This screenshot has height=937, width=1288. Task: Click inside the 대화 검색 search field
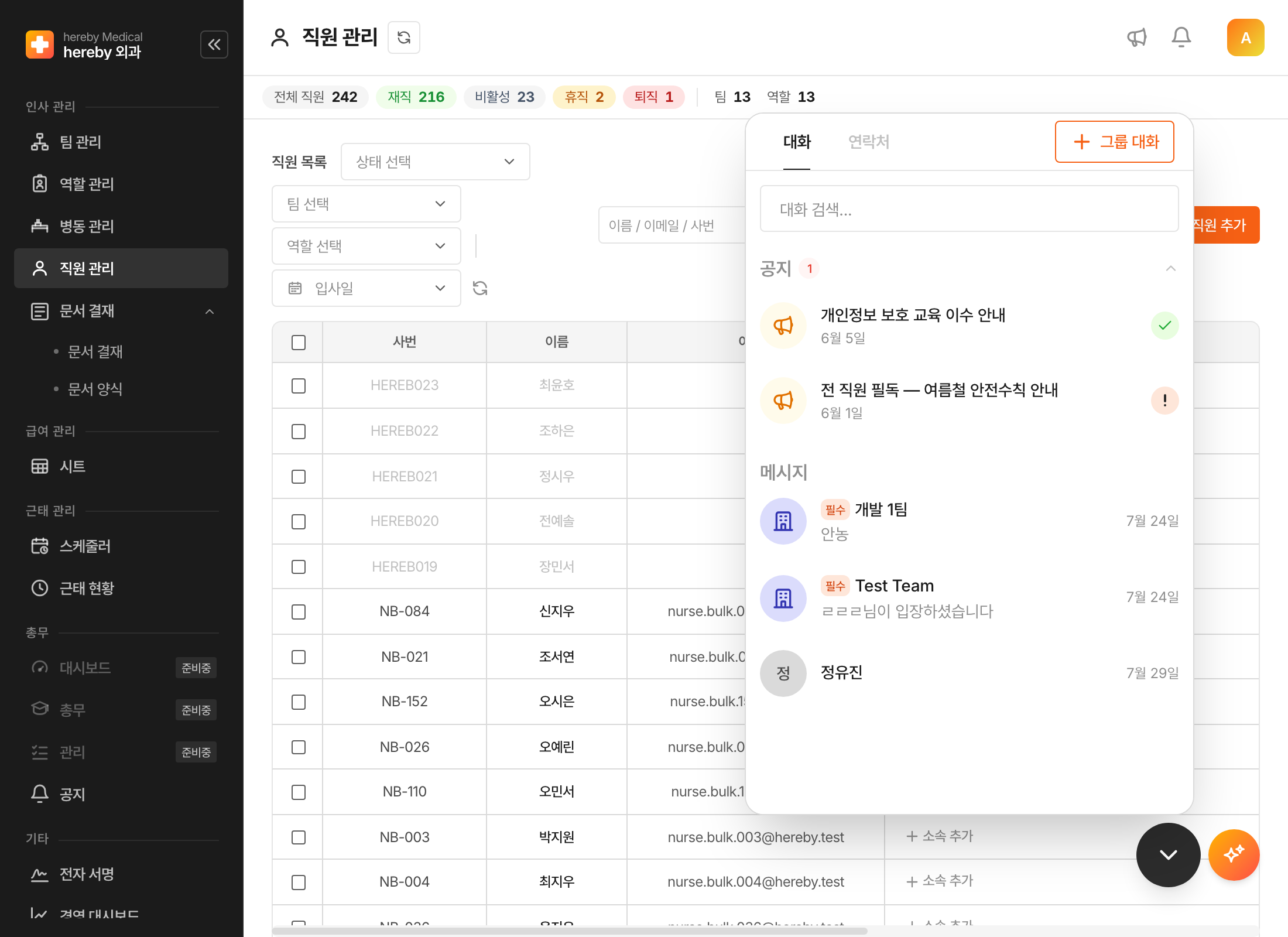970,209
